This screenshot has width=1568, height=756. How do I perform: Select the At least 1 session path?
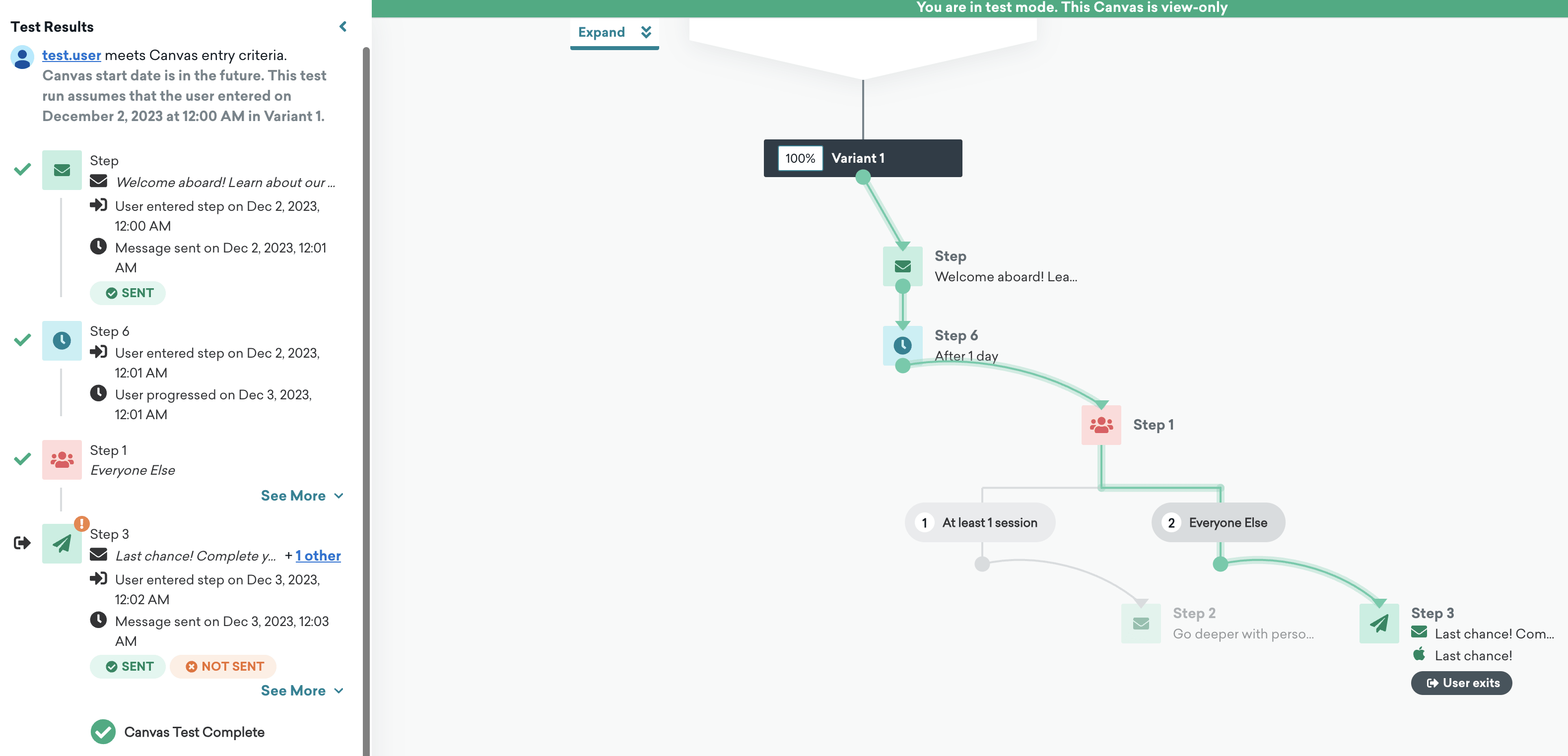point(979,522)
